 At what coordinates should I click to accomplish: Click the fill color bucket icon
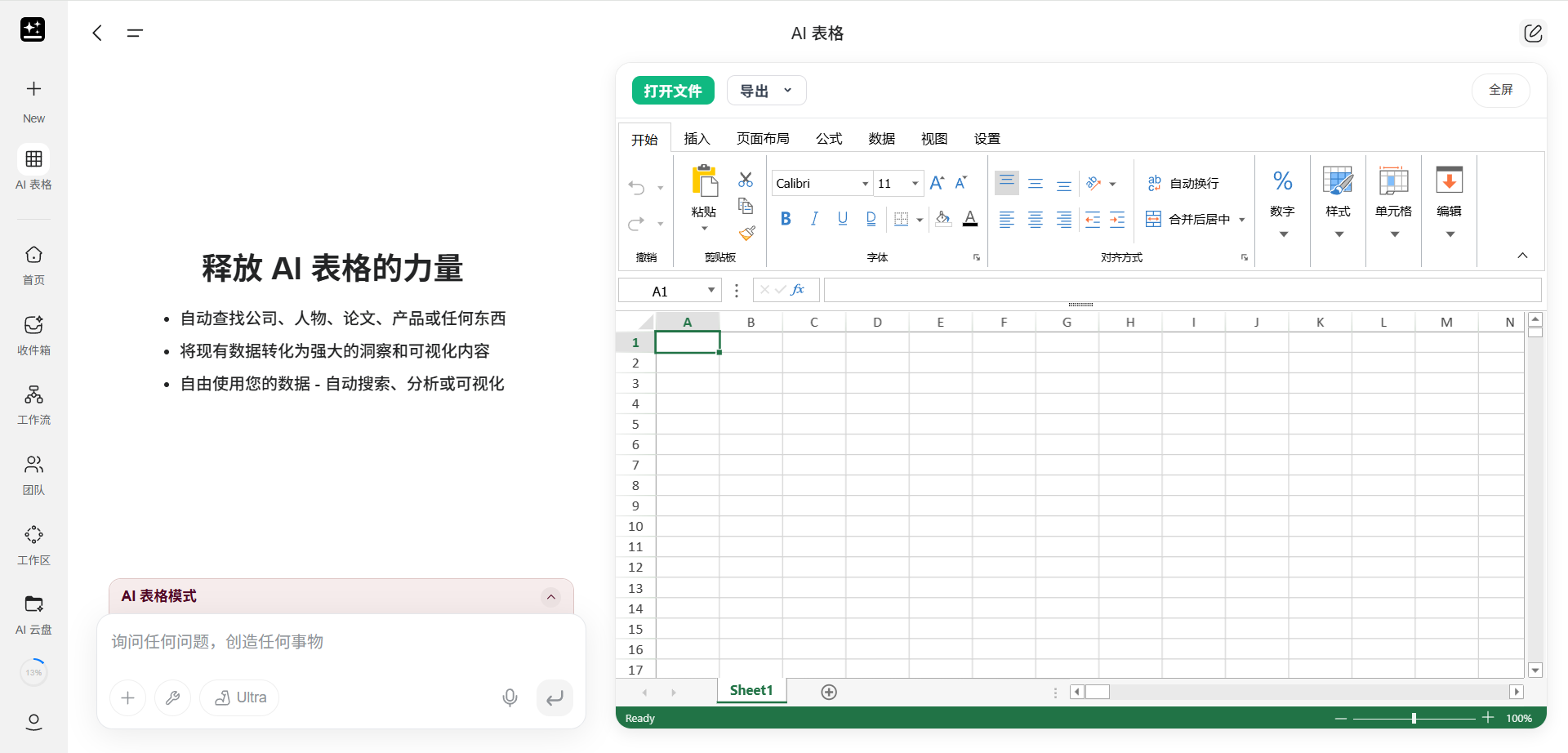click(x=943, y=219)
